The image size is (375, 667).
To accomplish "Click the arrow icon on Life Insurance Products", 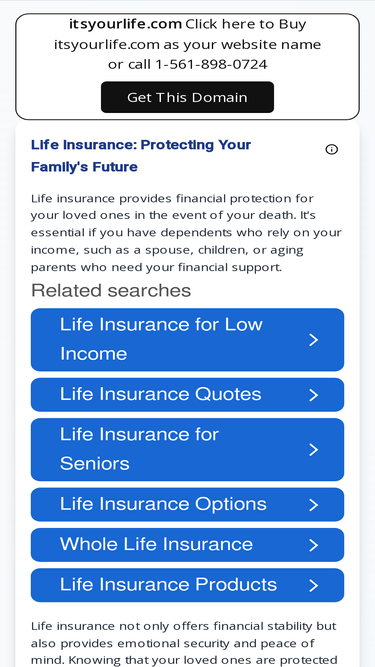I will pos(313,585).
